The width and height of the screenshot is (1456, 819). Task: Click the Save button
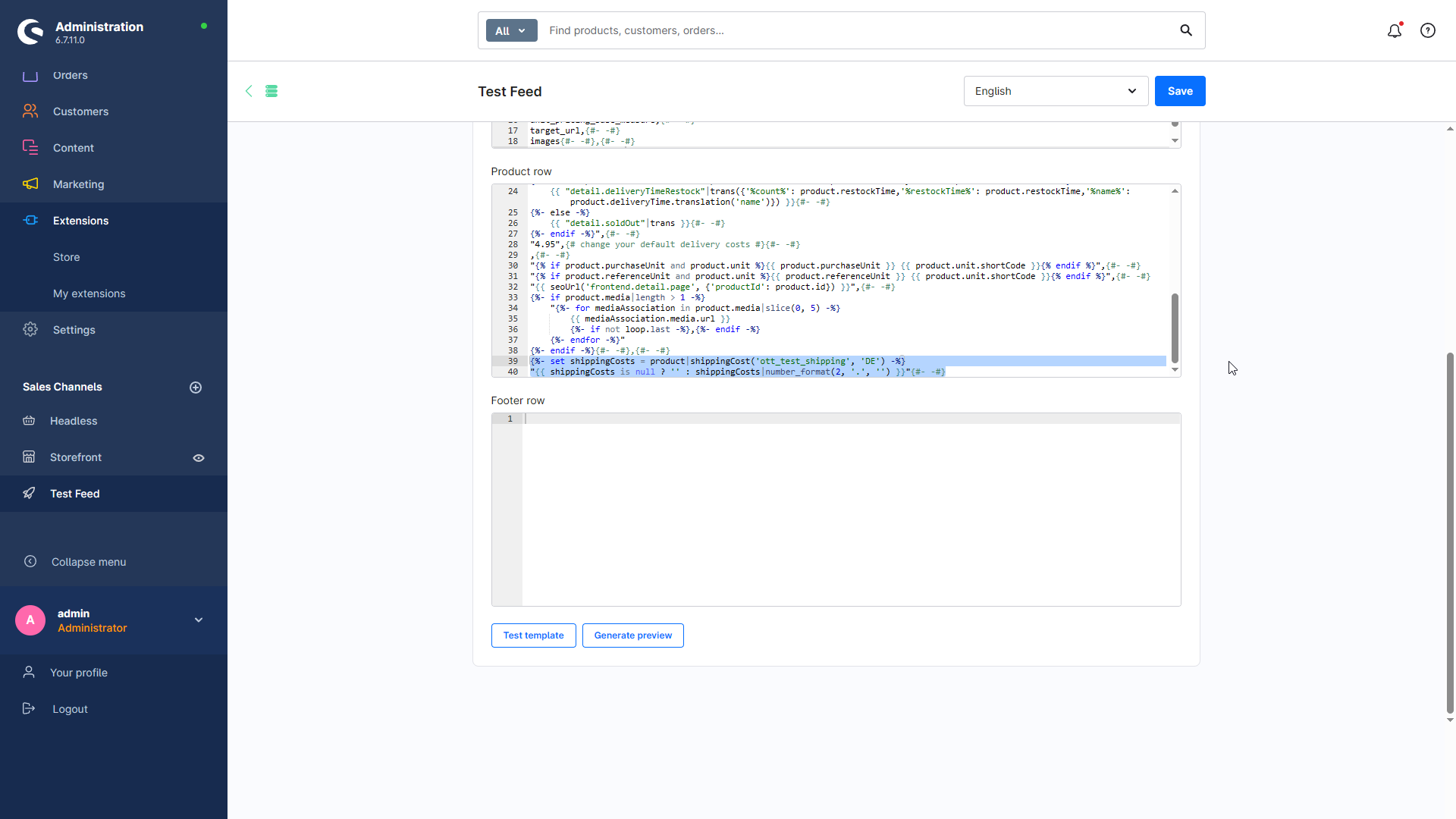(x=1180, y=91)
